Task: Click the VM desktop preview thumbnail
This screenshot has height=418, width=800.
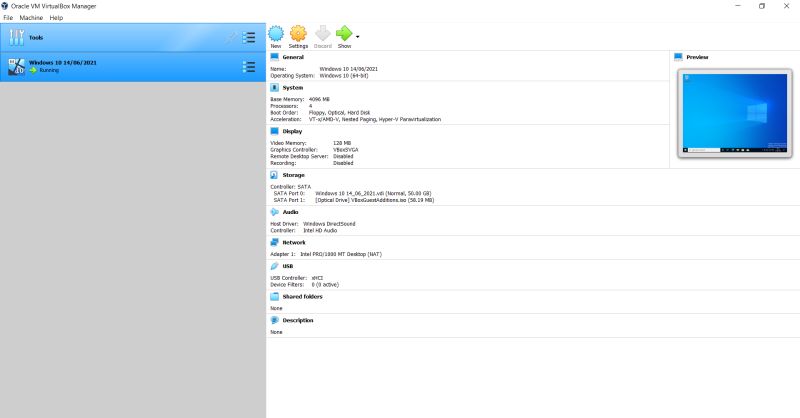Action: [x=735, y=113]
